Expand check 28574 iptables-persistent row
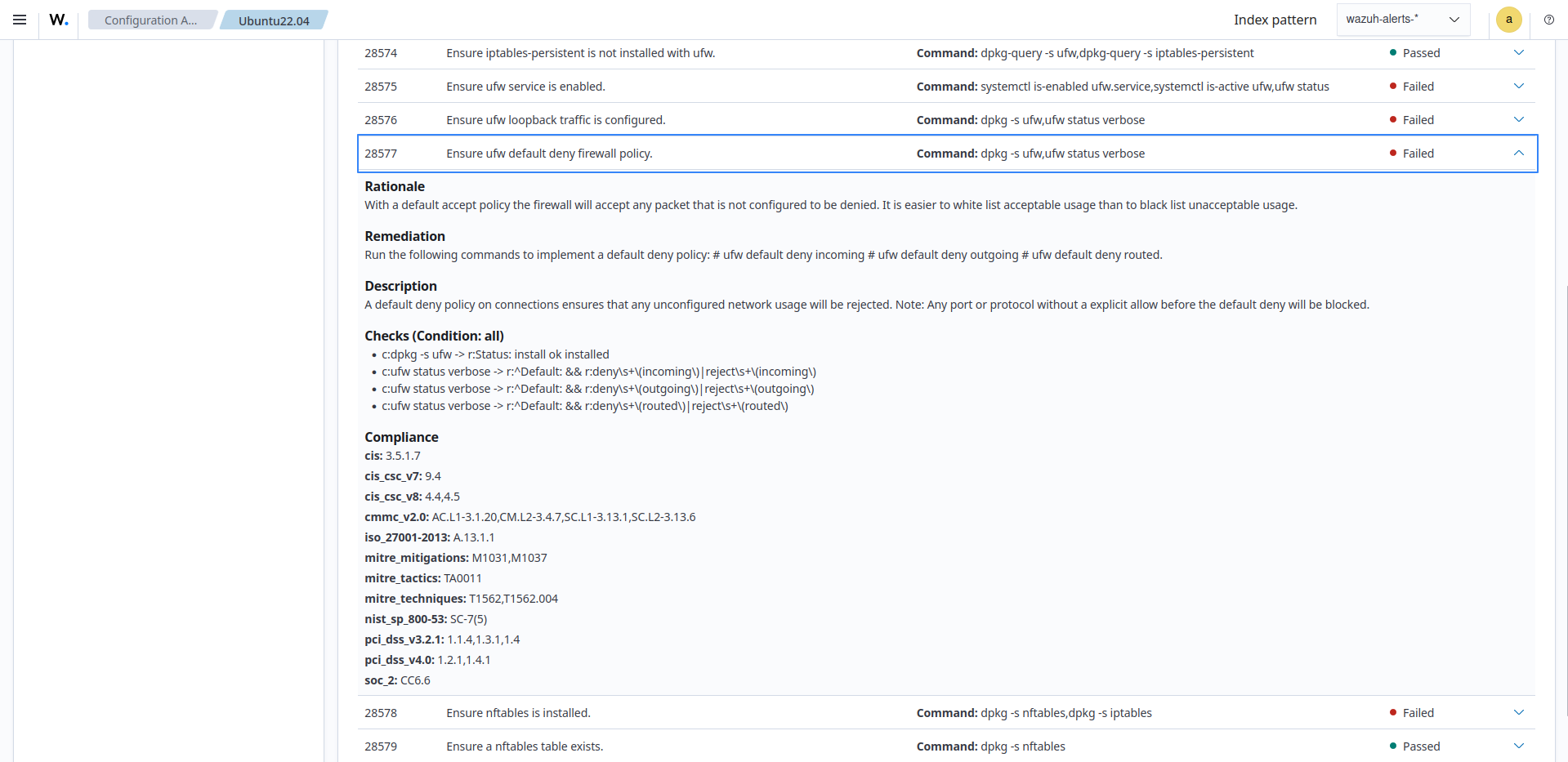The image size is (1568, 762). pos(1518,53)
